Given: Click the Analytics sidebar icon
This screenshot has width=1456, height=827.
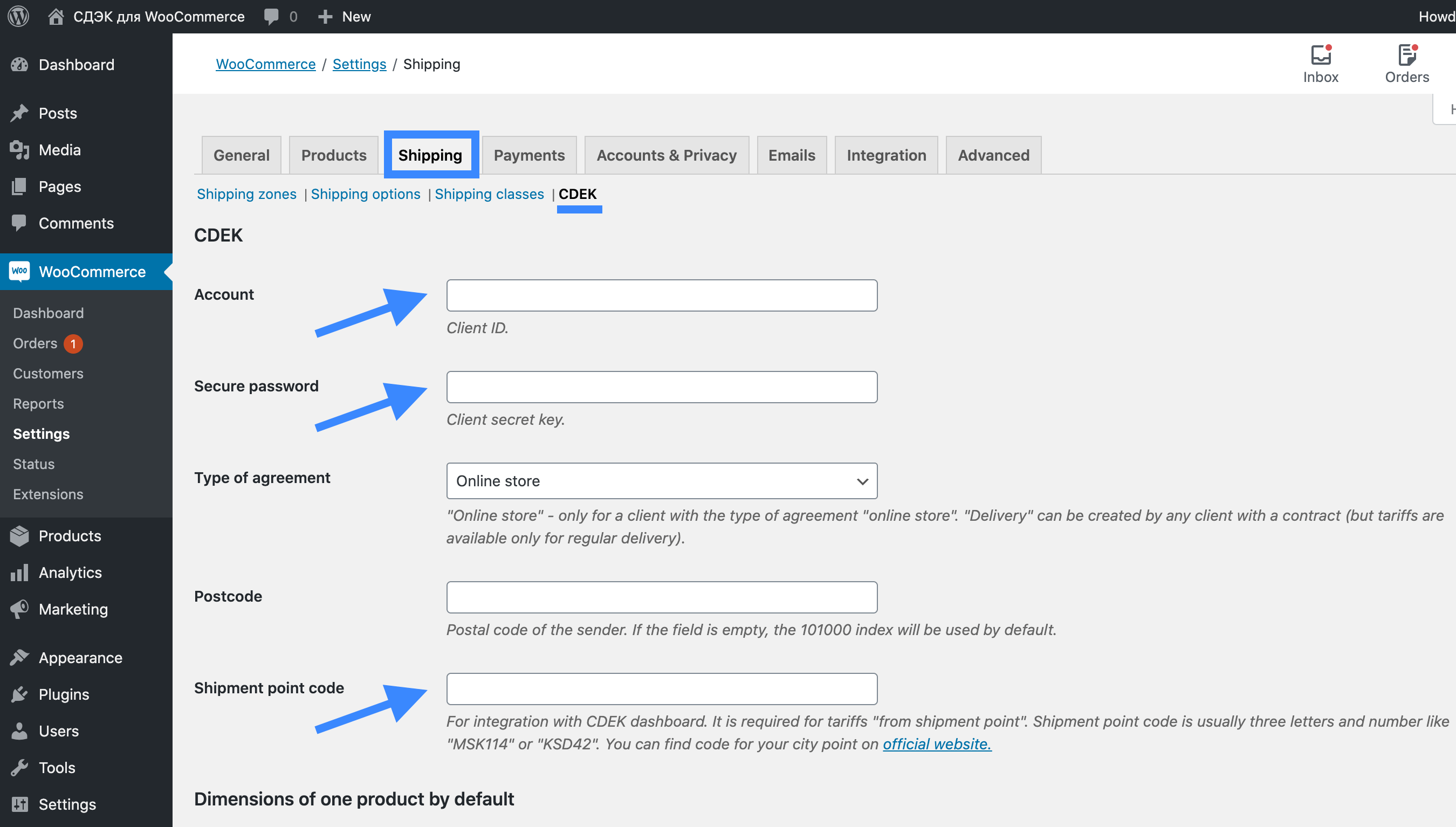Looking at the screenshot, I should click(19, 572).
